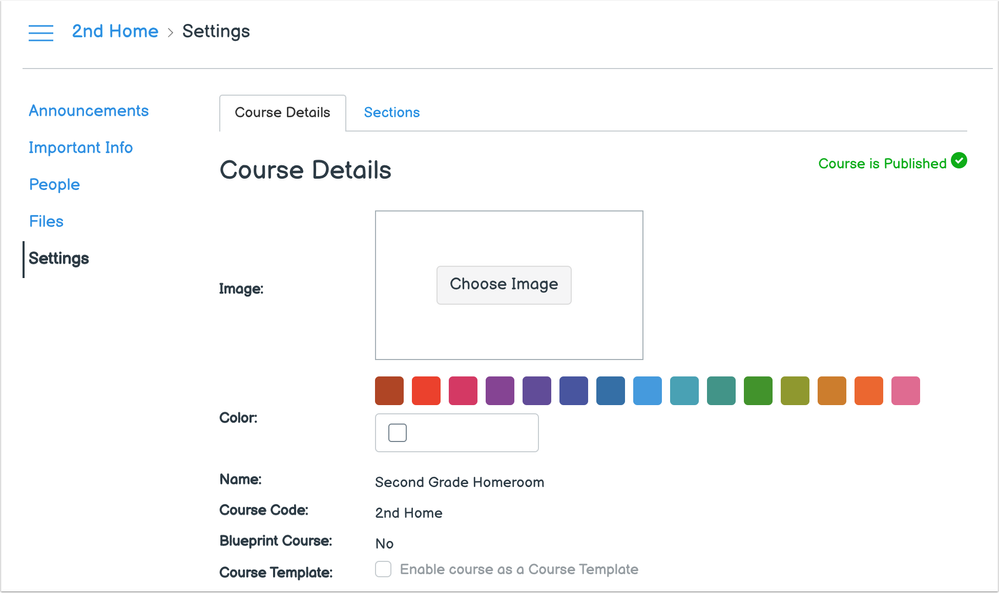Open the People page link
Image resolution: width=999 pixels, height=593 pixels.
tap(54, 185)
